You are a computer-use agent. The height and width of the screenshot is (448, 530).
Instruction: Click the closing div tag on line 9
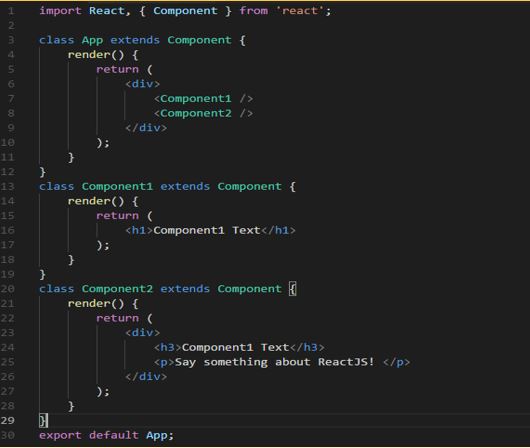[x=146, y=128]
